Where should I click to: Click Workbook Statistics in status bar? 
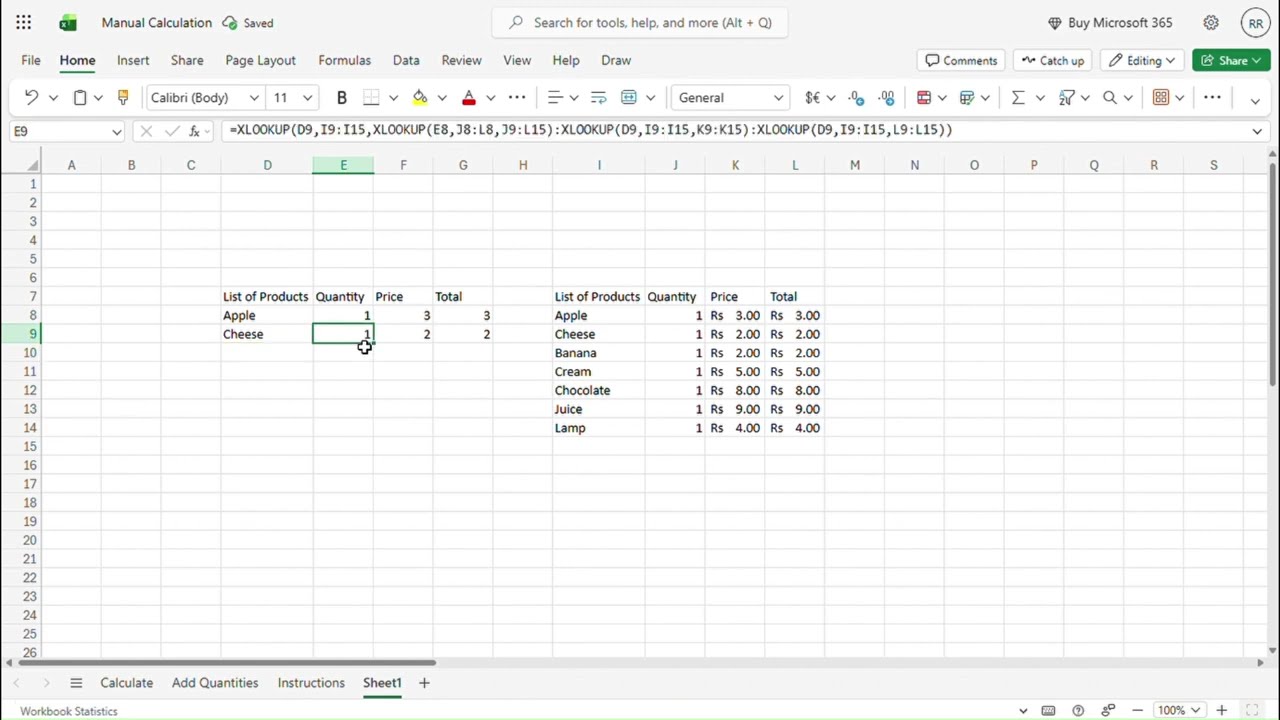69,711
